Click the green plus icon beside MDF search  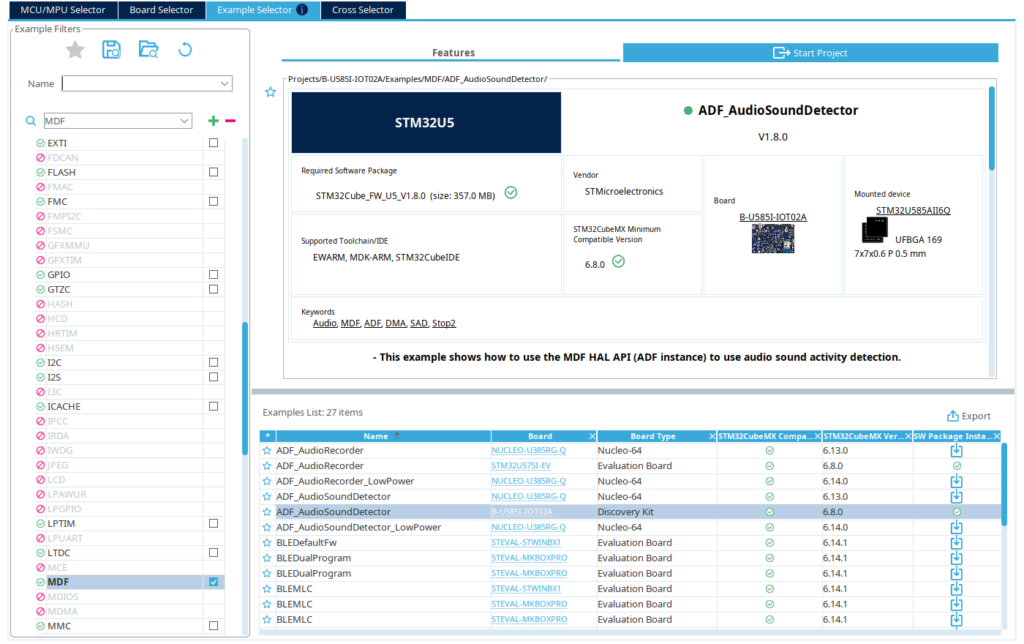(x=212, y=121)
